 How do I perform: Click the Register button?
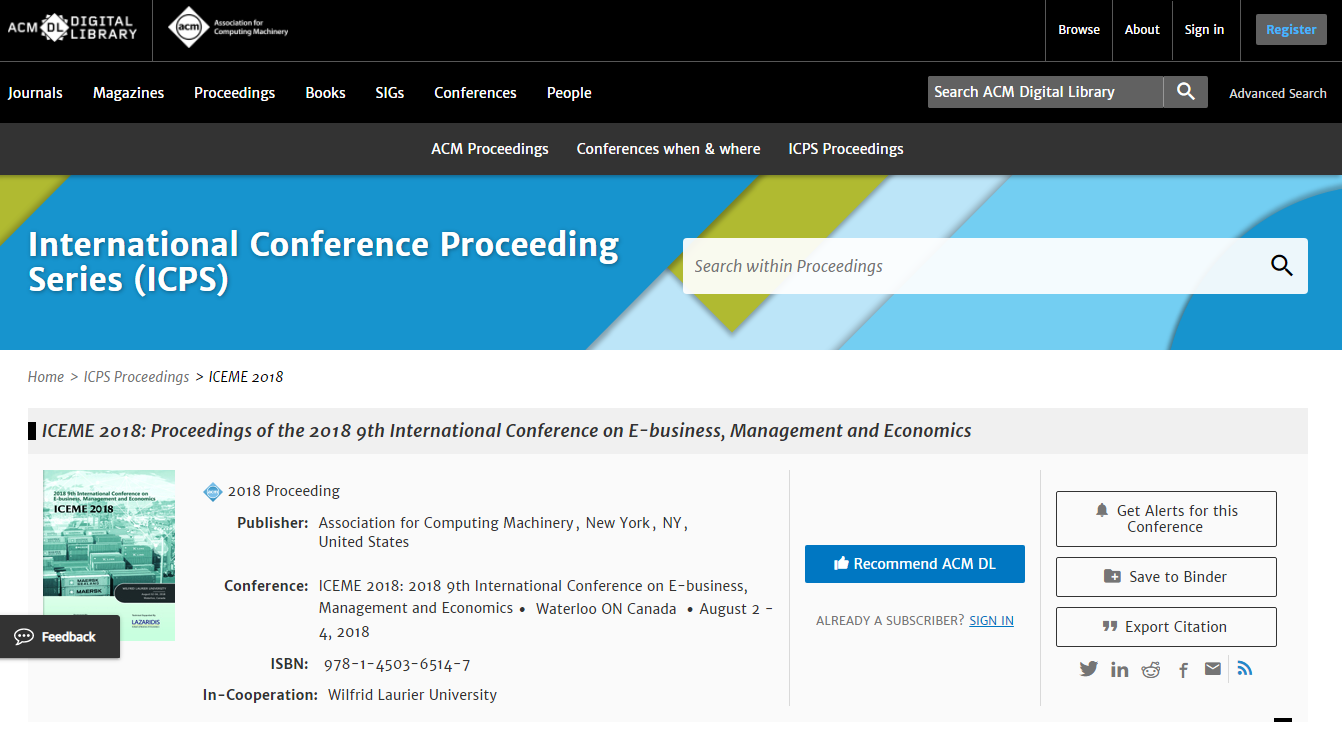pyautogui.click(x=1291, y=30)
